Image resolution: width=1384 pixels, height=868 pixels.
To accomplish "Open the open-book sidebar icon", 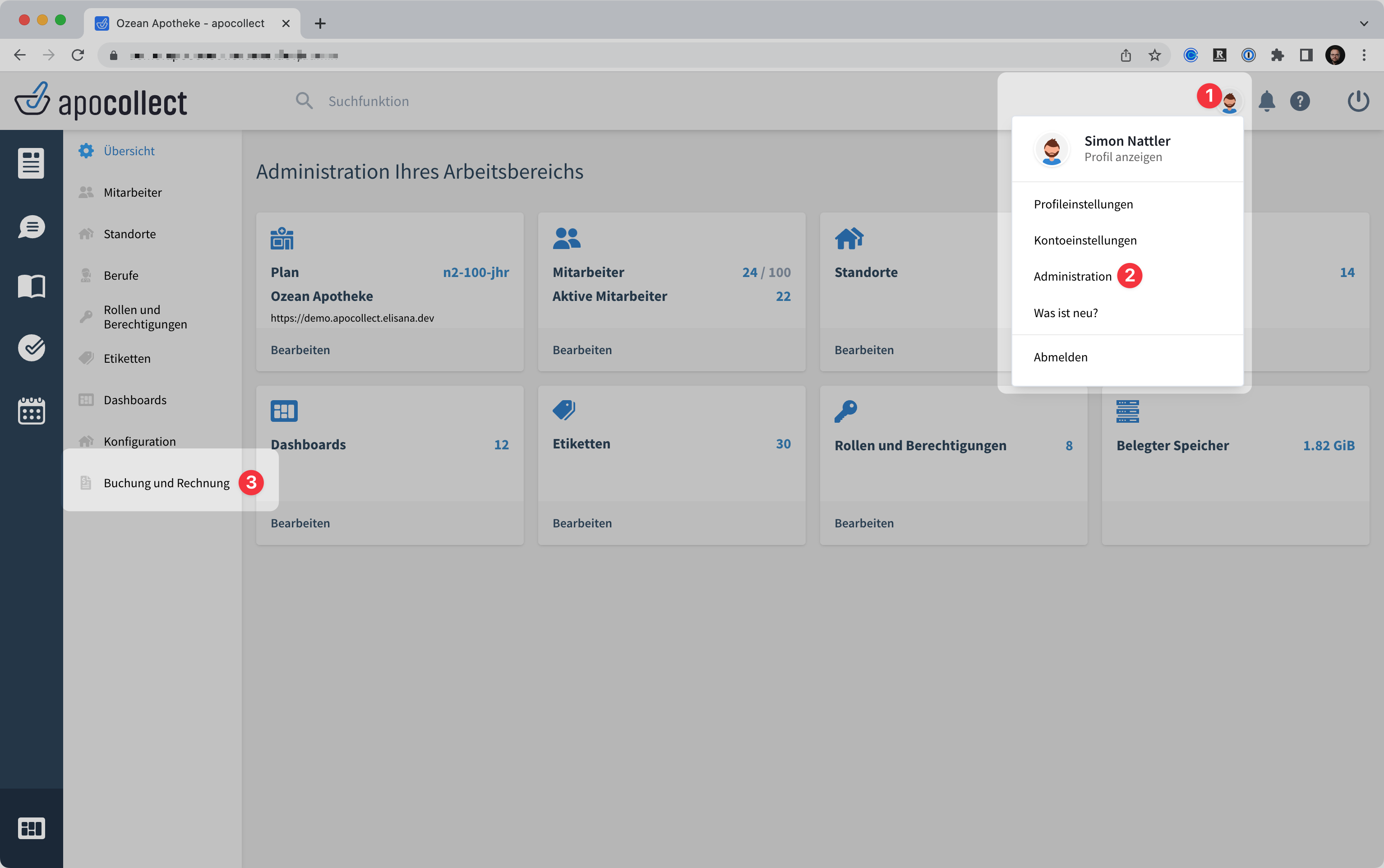I will pos(31,286).
